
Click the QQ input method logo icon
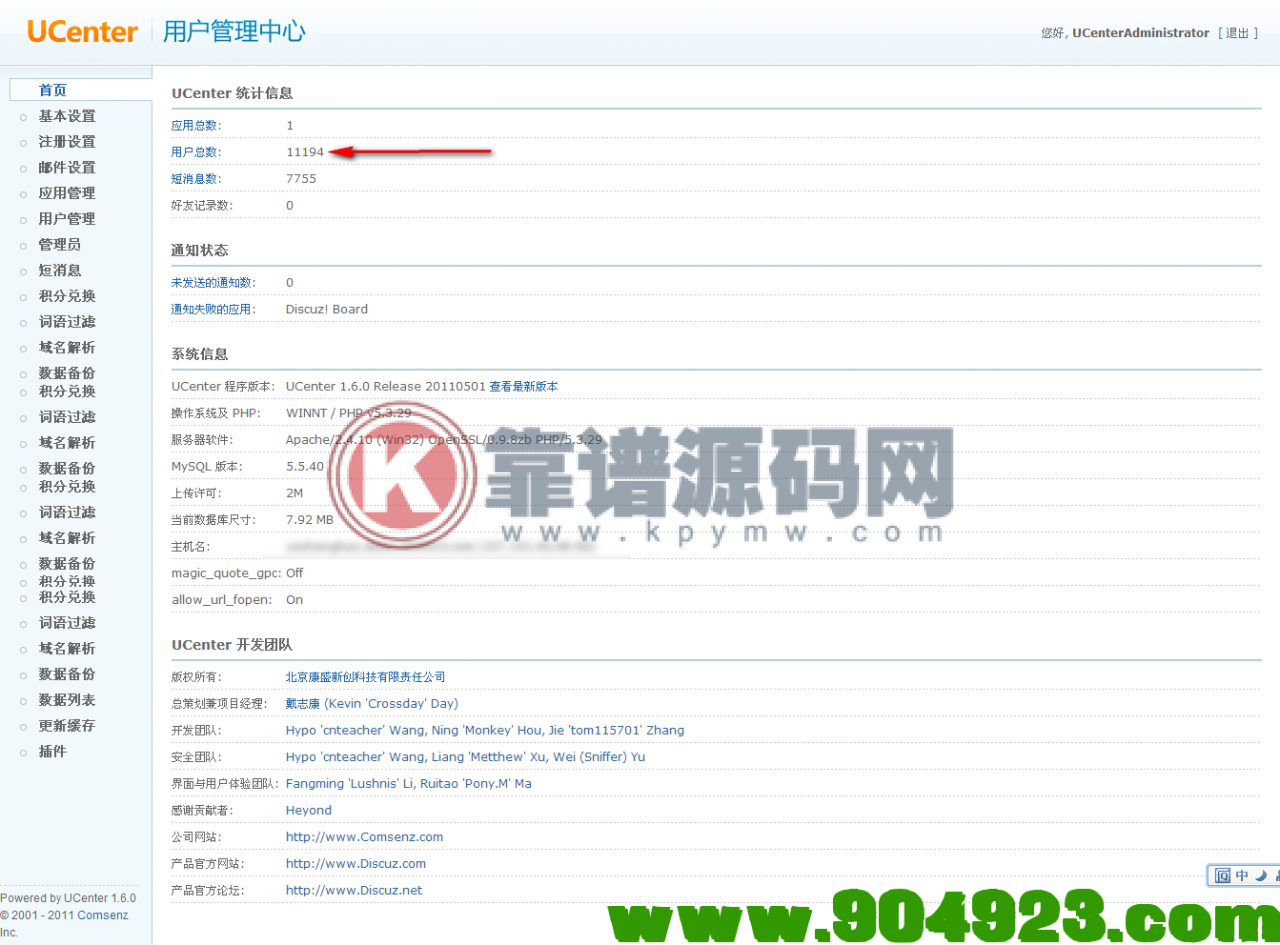coord(1222,875)
